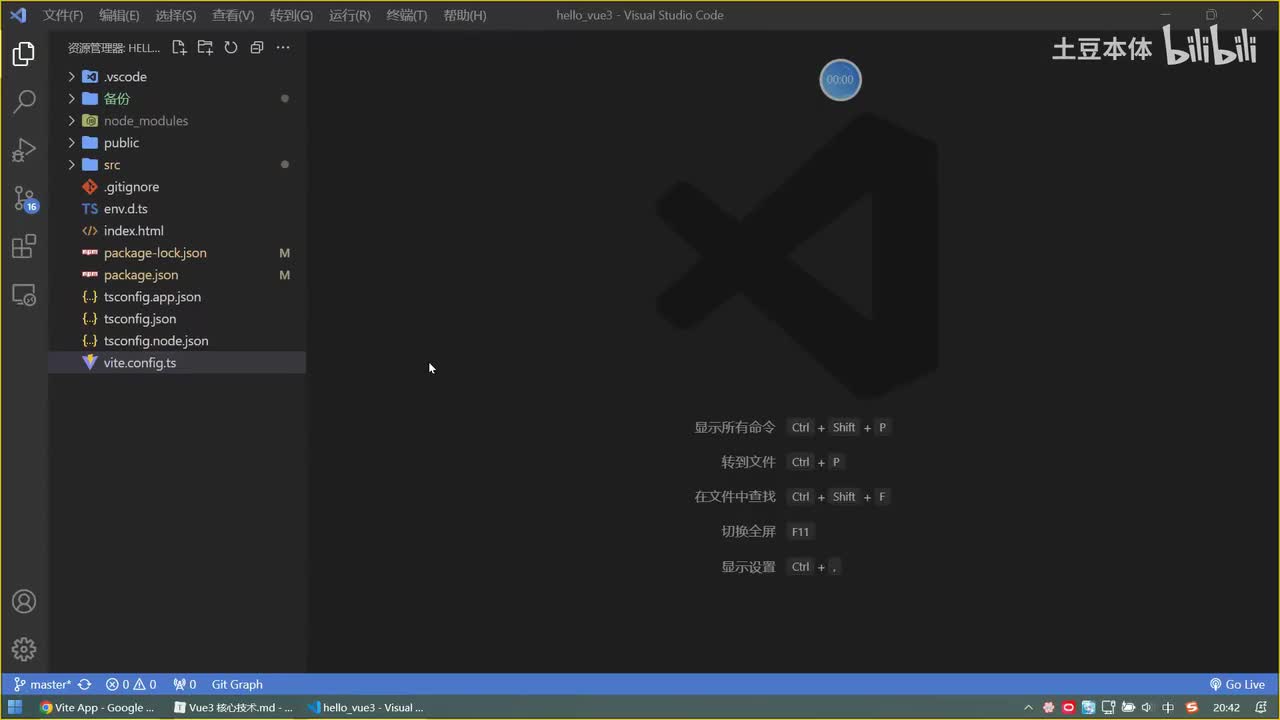Open the 文件(F) menu
The image size is (1280, 720).
click(x=63, y=15)
